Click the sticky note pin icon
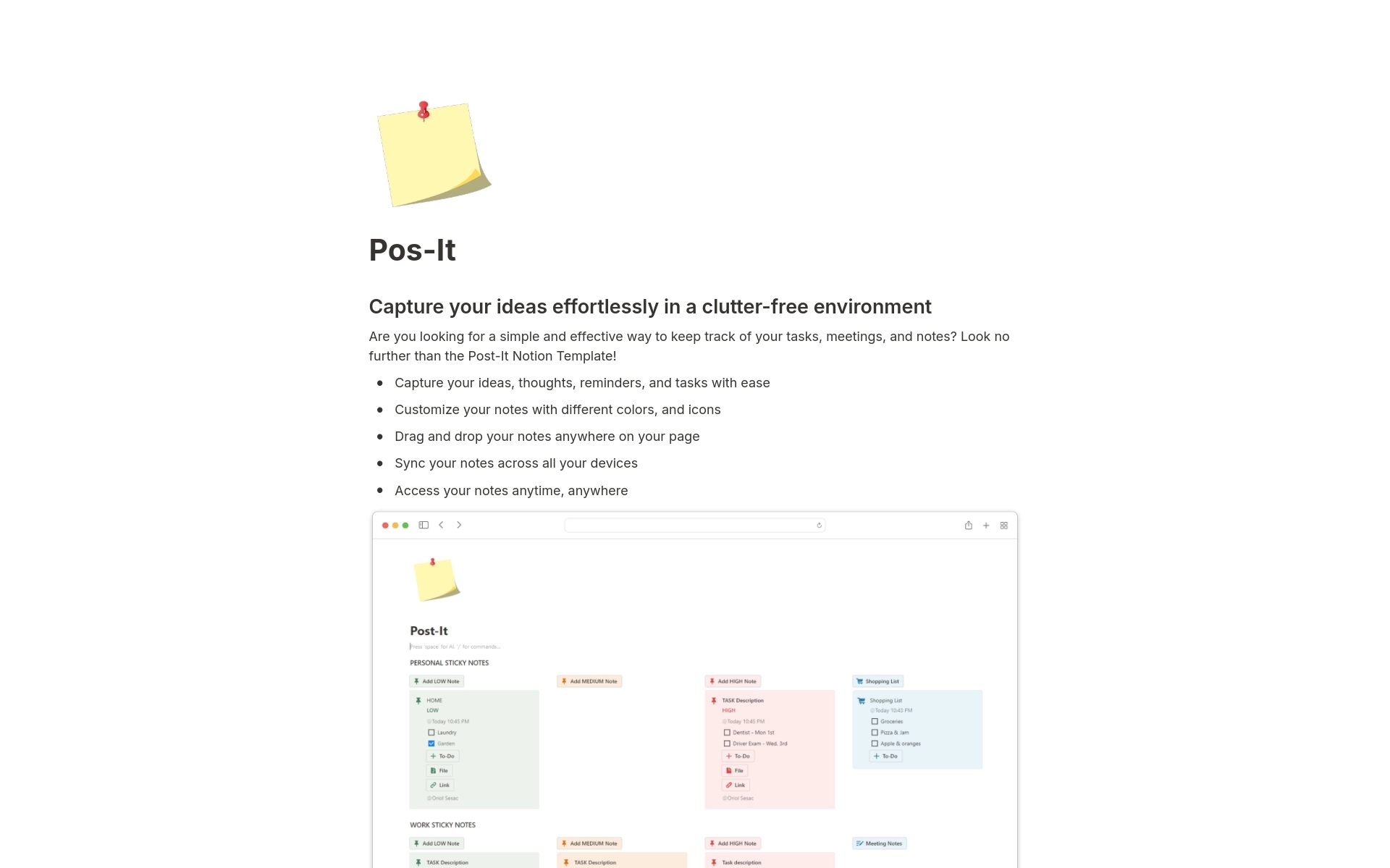The width and height of the screenshot is (1390, 868). pyautogui.click(x=423, y=108)
